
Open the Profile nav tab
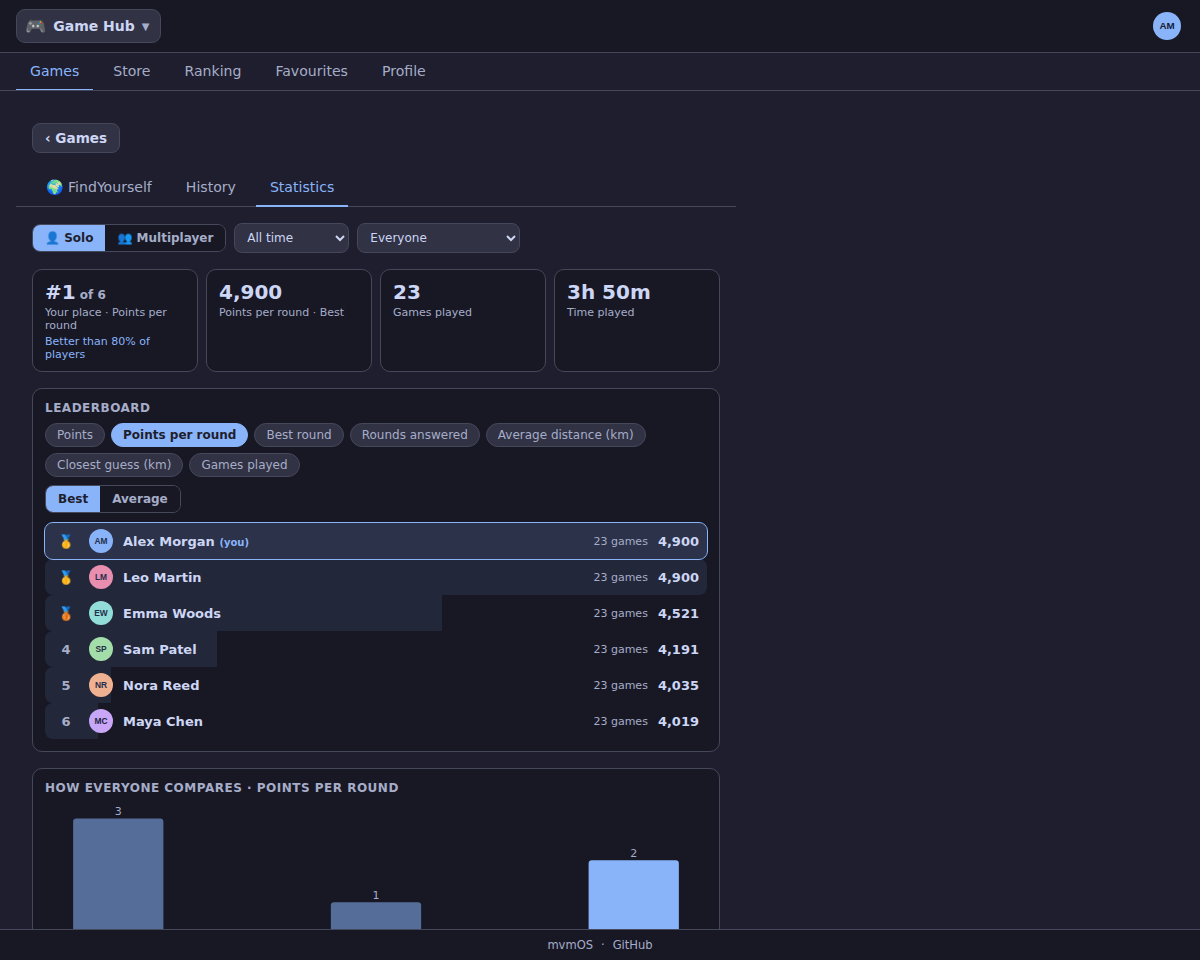[x=404, y=71]
